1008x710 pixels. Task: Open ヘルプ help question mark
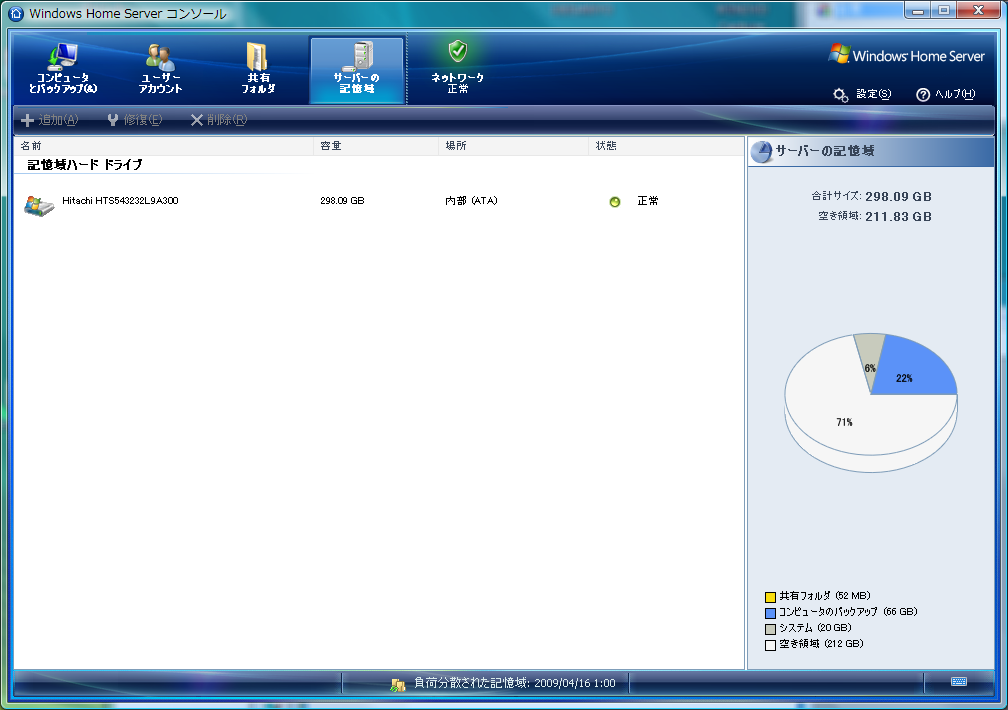pos(945,95)
